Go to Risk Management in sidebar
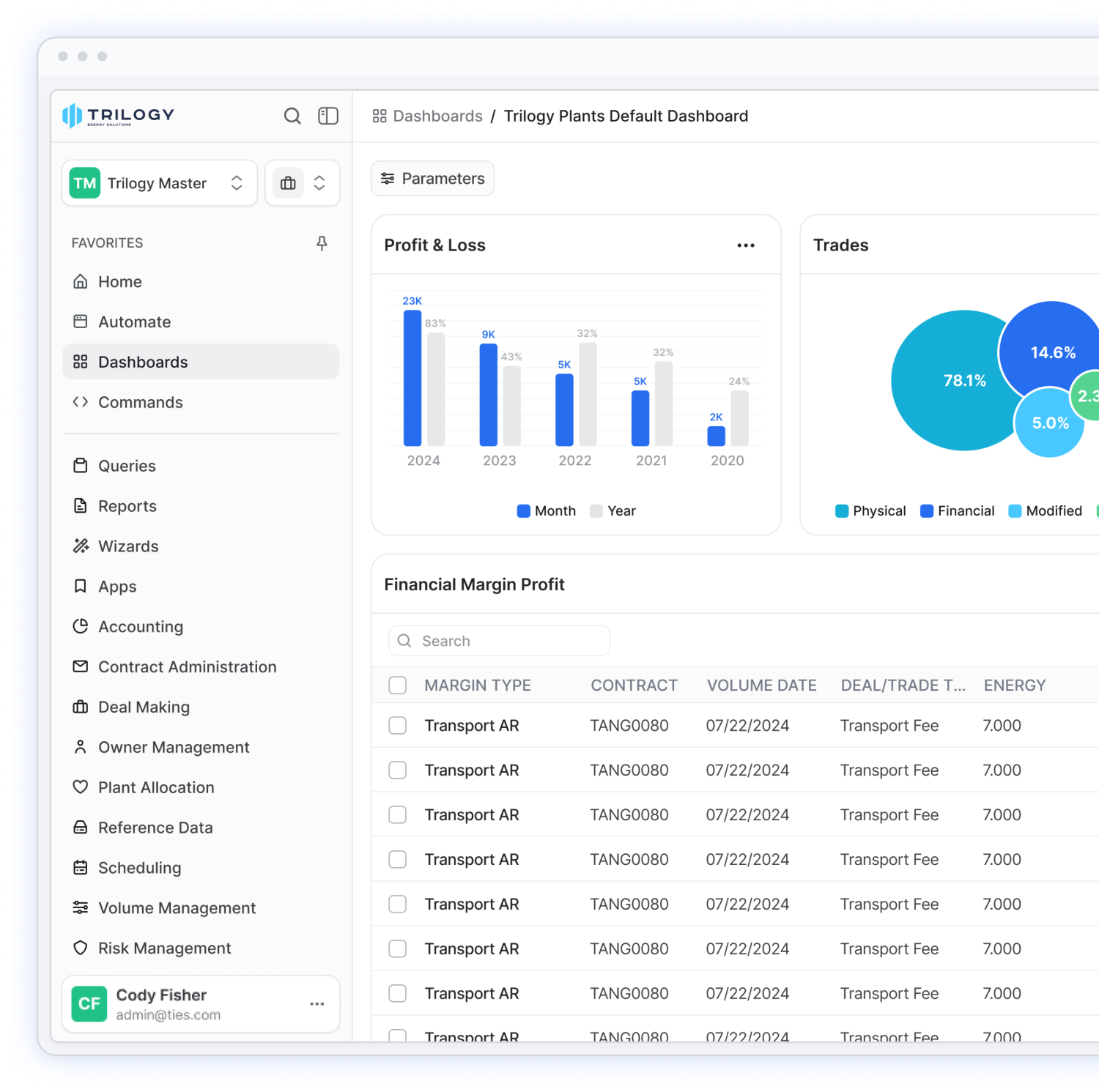This screenshot has width=1099, height=1092. pos(165,948)
